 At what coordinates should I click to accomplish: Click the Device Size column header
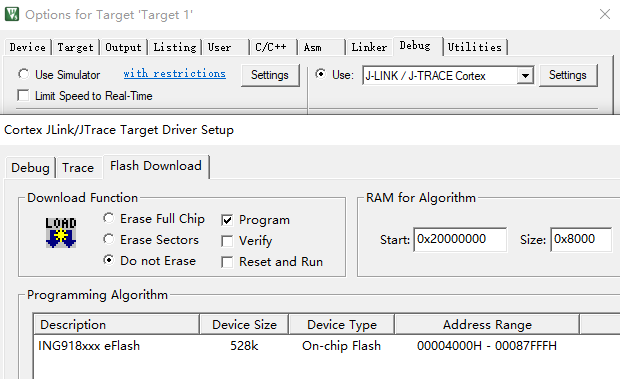point(244,324)
